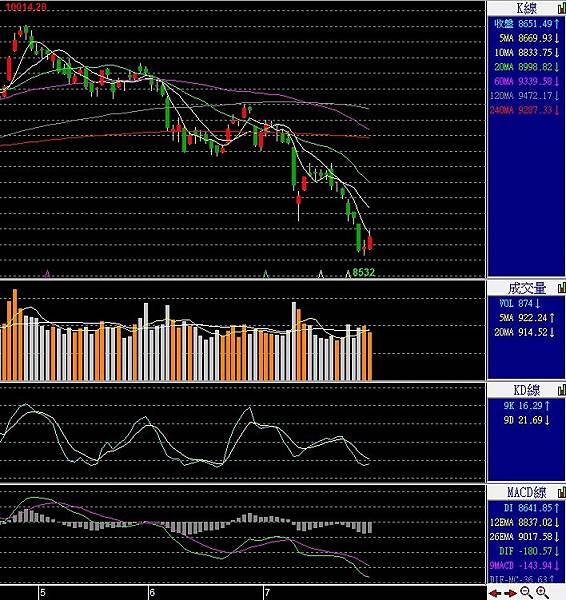The height and width of the screenshot is (600, 566).
Task: Click the tallest orange volume bar at far left
Action: [15, 335]
